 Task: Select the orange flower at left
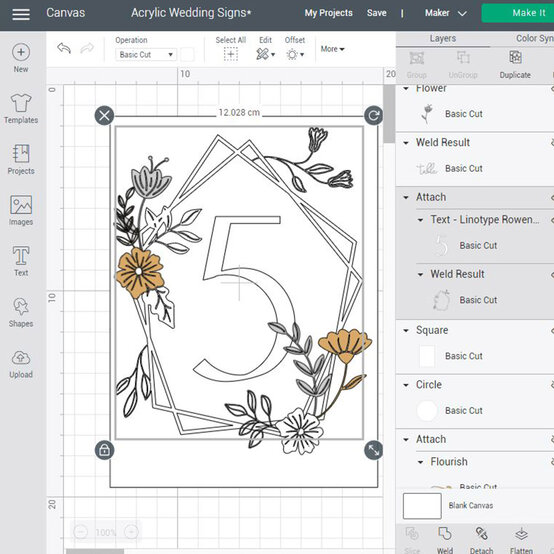coord(140,272)
